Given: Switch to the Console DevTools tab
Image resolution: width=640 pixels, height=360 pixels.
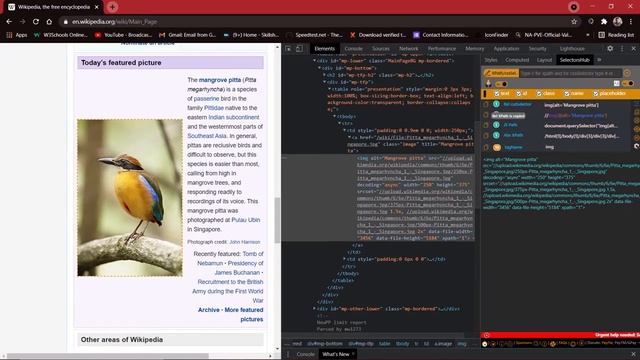Looking at the screenshot, I should click(x=353, y=49).
